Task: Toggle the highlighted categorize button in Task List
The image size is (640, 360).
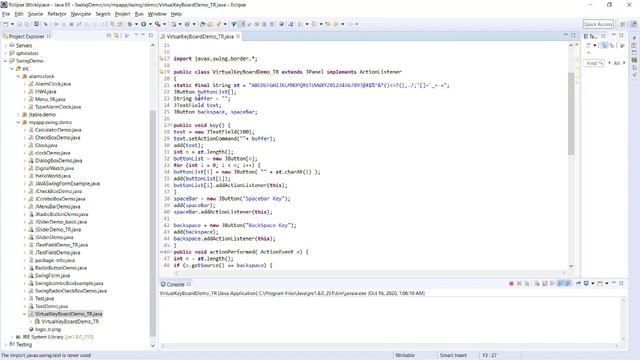Action: tap(604, 46)
